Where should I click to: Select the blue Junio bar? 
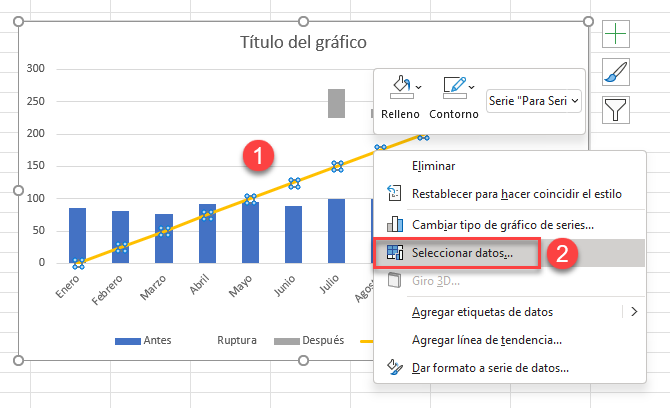click(x=293, y=235)
